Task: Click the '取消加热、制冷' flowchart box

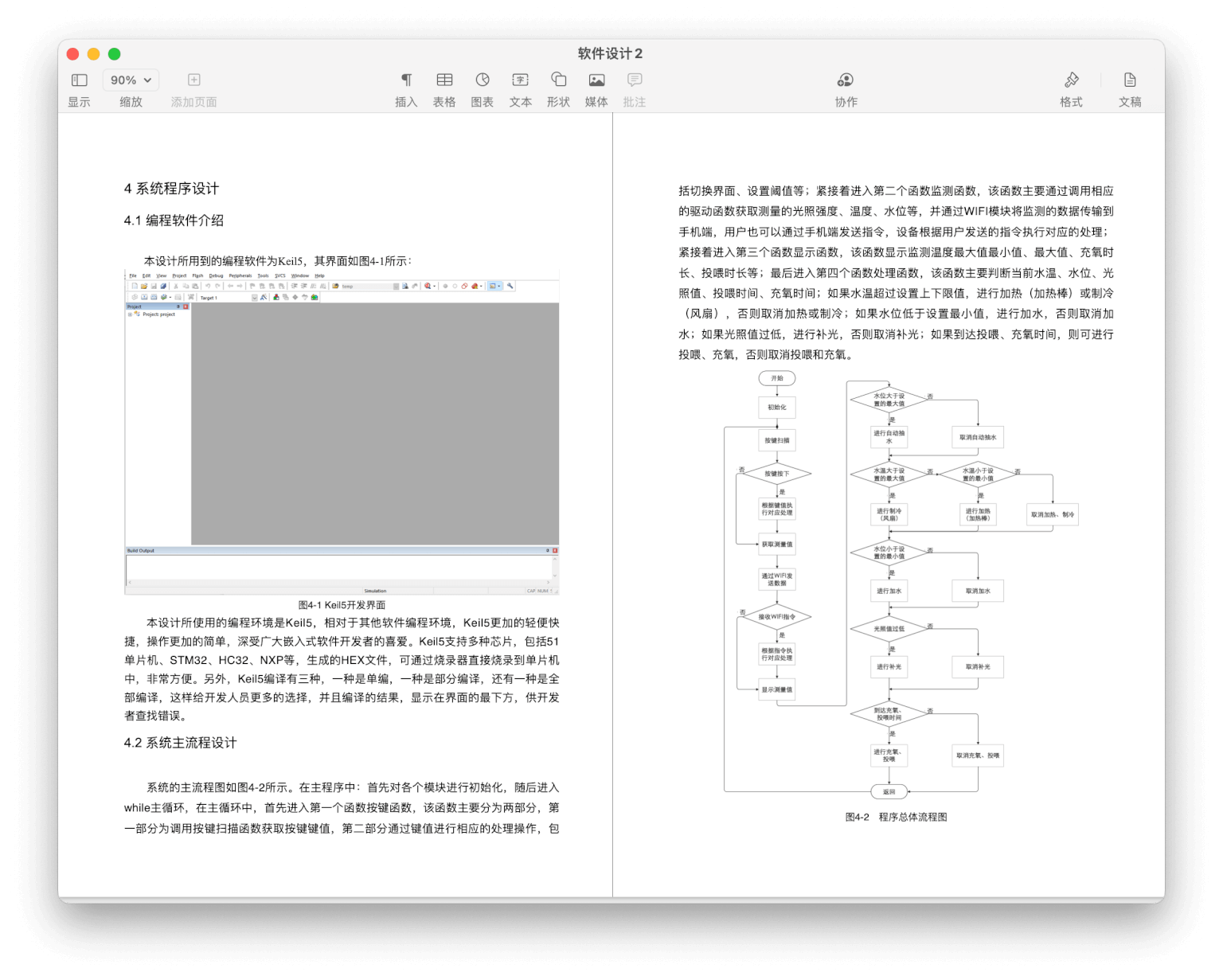Action: 1053,514
